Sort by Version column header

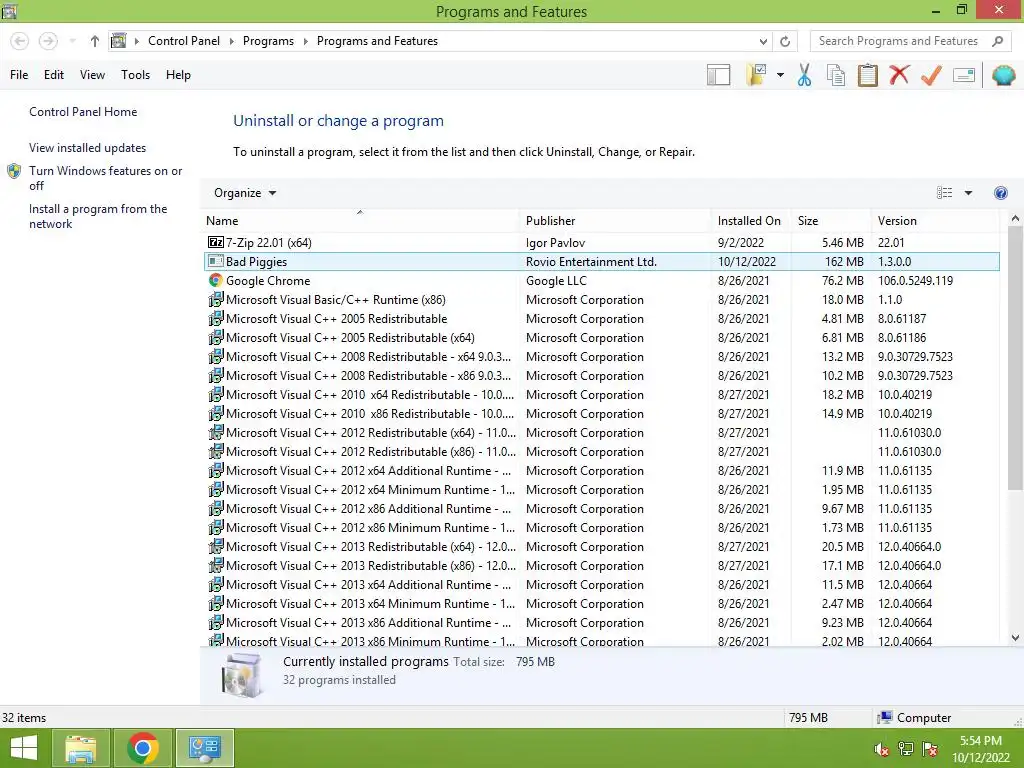(936, 221)
